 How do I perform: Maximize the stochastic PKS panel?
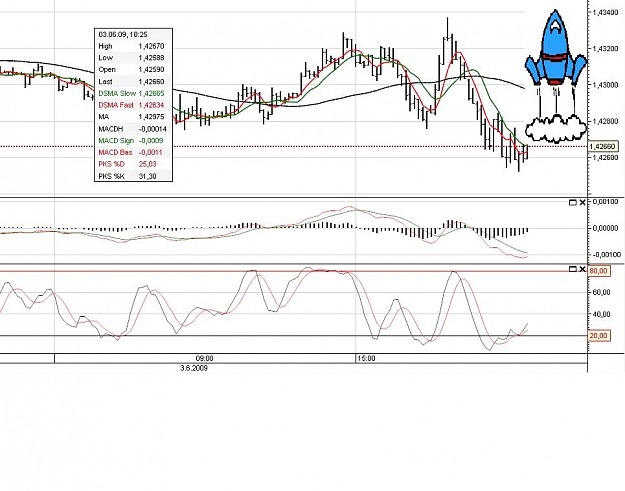click(573, 269)
